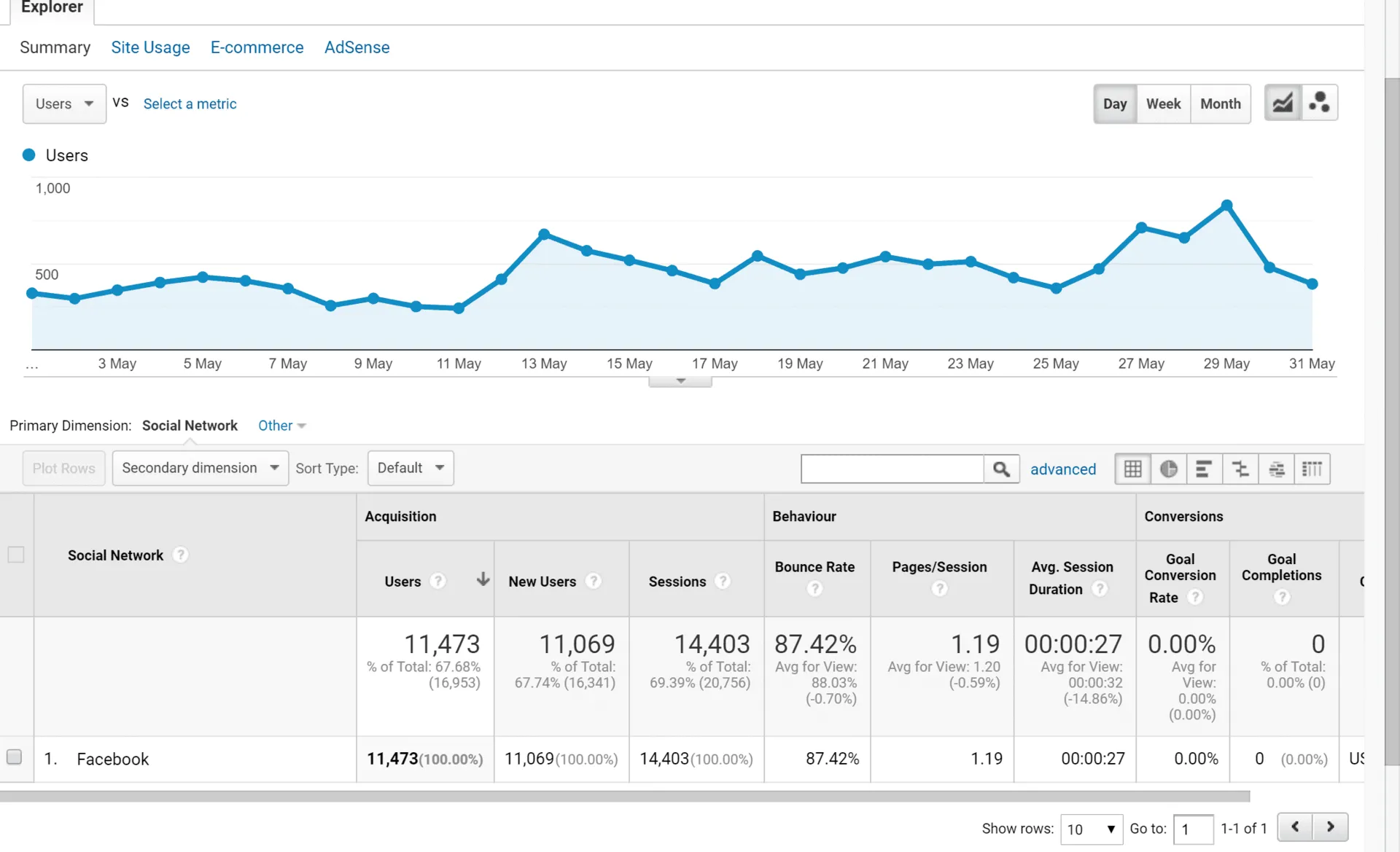Set chart granularity to Month

1221,103
